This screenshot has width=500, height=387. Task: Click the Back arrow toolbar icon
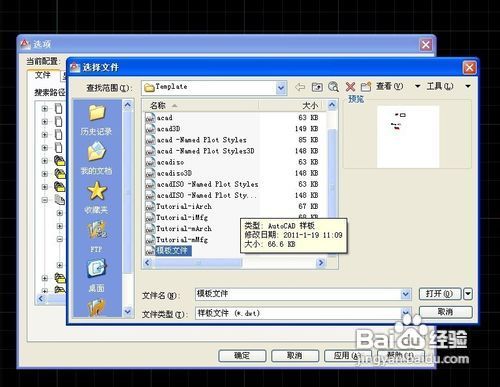click(x=300, y=87)
